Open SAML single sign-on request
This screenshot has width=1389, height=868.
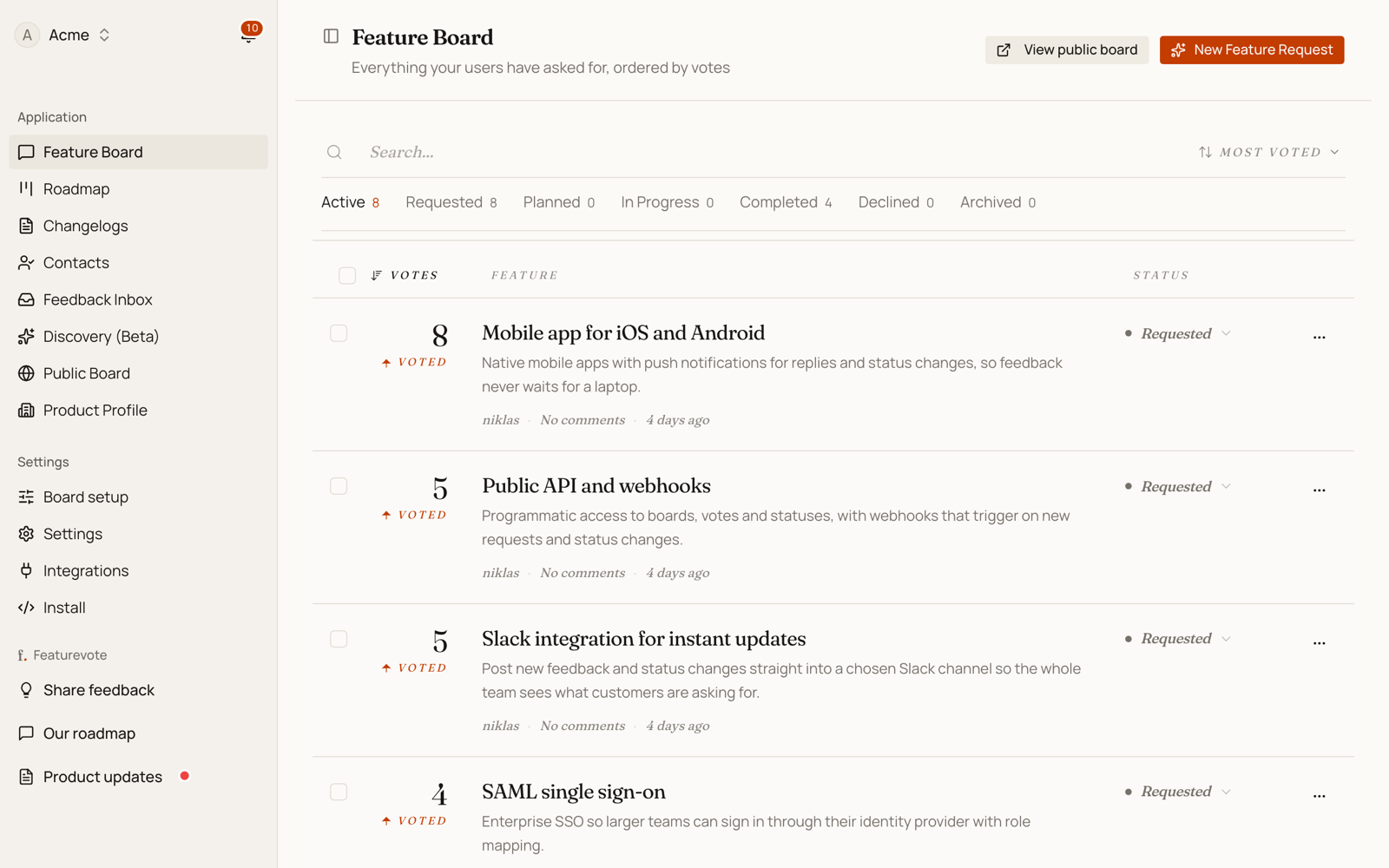point(574,792)
